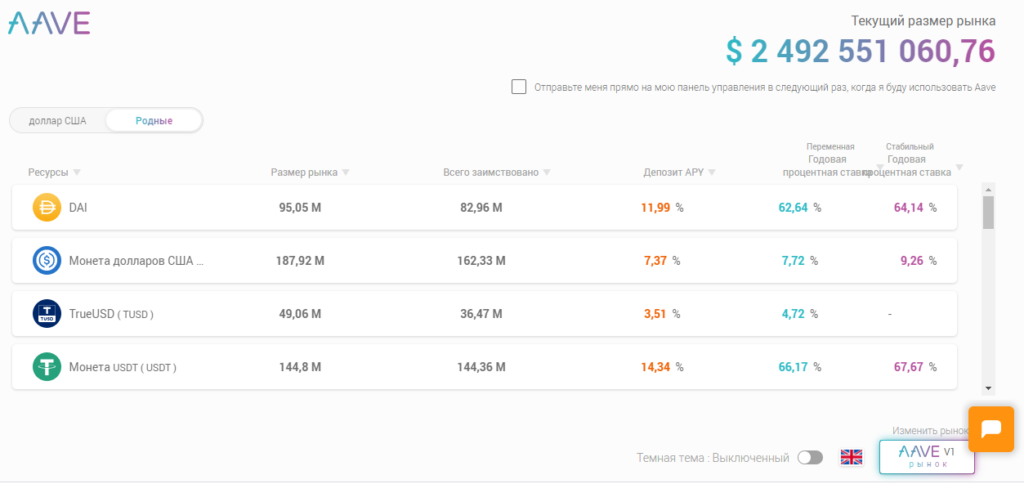This screenshot has height=484, width=1024.
Task: Click the 66,17 % variable rate value
Action: [x=799, y=367]
